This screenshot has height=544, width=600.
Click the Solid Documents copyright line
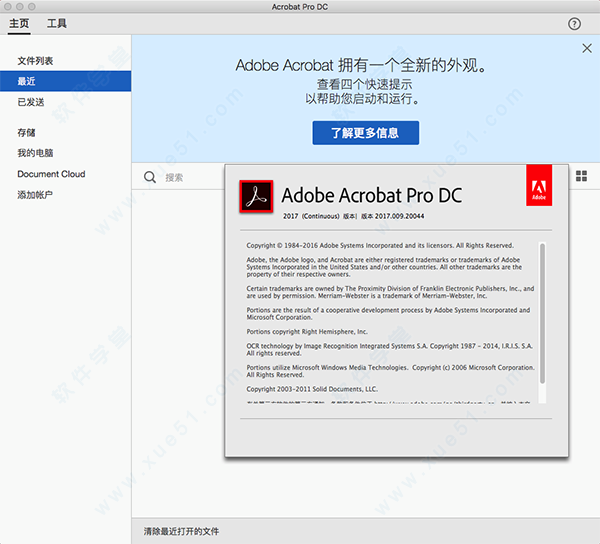pos(312,389)
